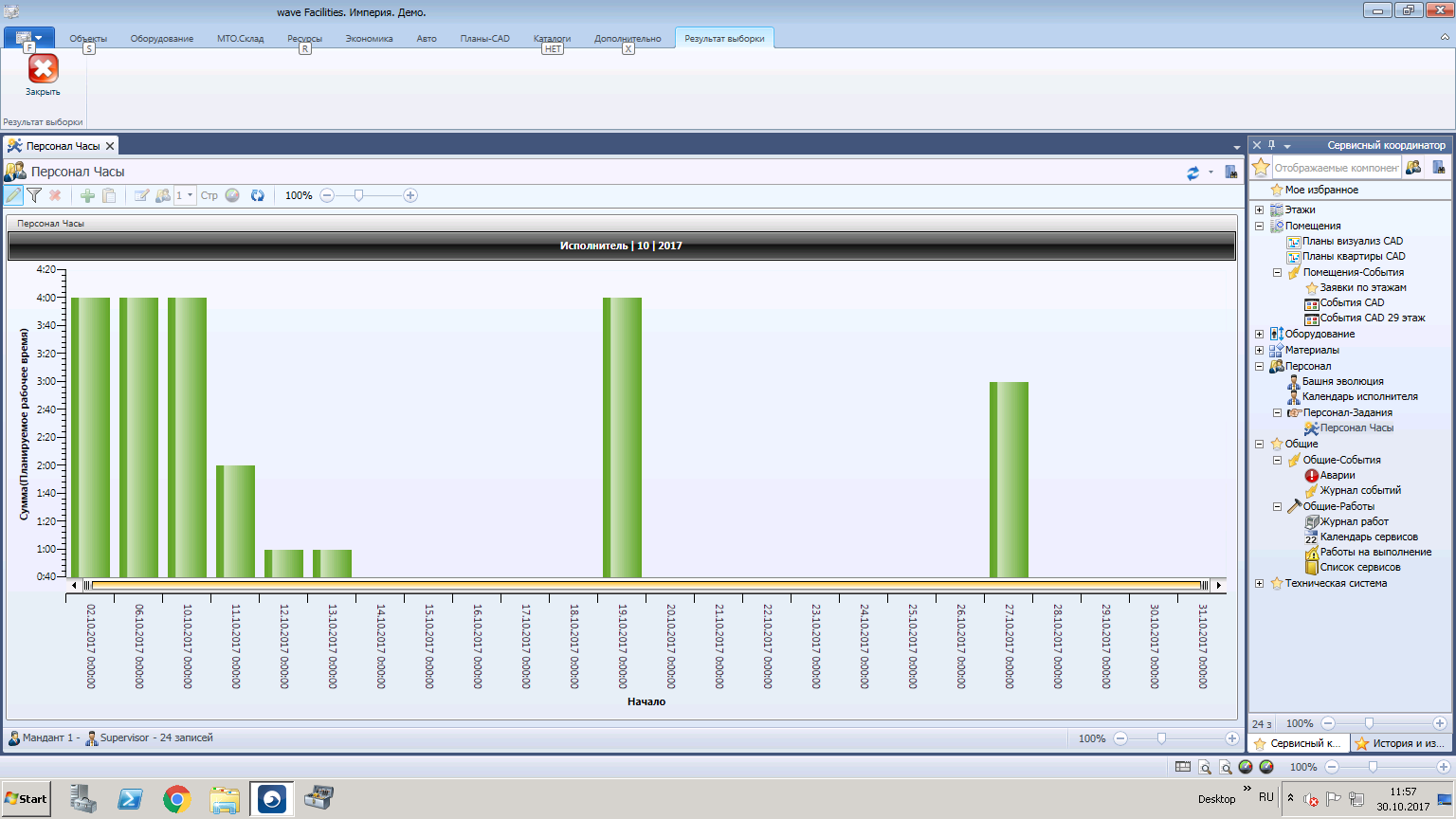
Task: Click the Стр page label button
Action: (x=209, y=195)
